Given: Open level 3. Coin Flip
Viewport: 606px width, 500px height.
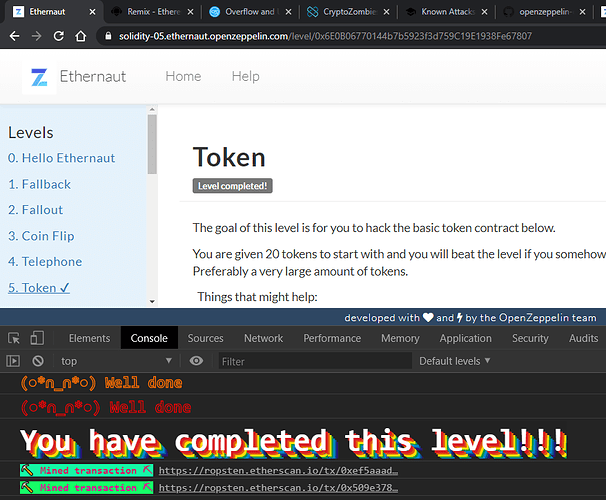Looking at the screenshot, I should click(41, 236).
